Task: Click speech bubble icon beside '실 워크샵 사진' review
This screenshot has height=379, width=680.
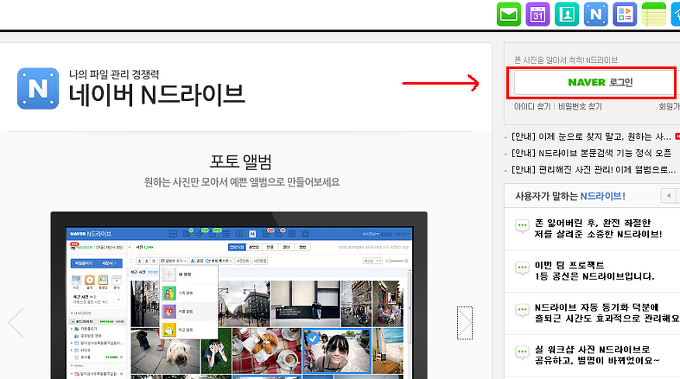Action: [x=522, y=352]
